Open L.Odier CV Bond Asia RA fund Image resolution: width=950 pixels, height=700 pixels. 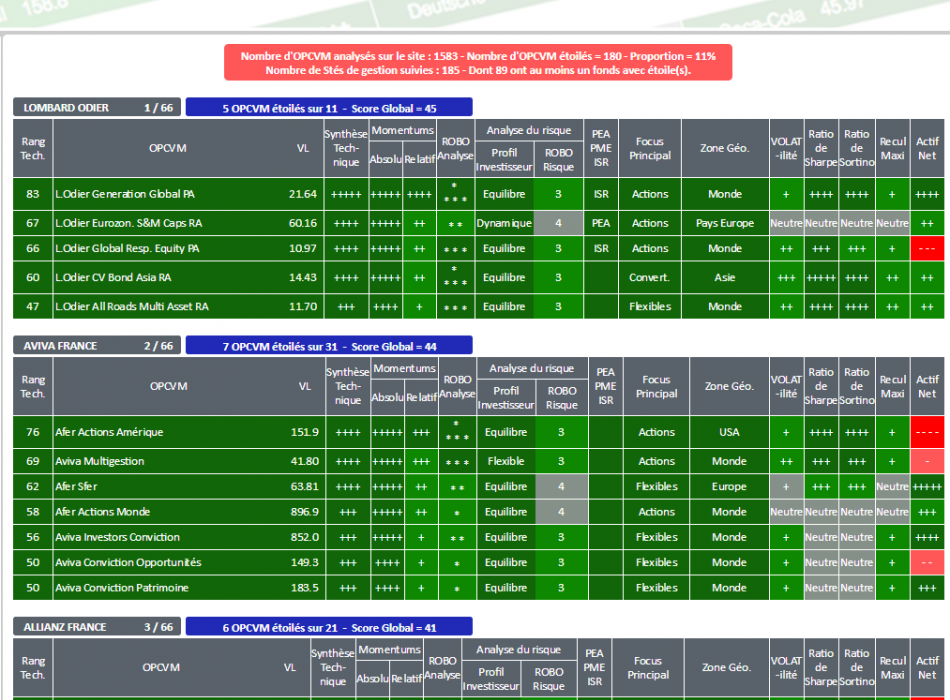113,278
